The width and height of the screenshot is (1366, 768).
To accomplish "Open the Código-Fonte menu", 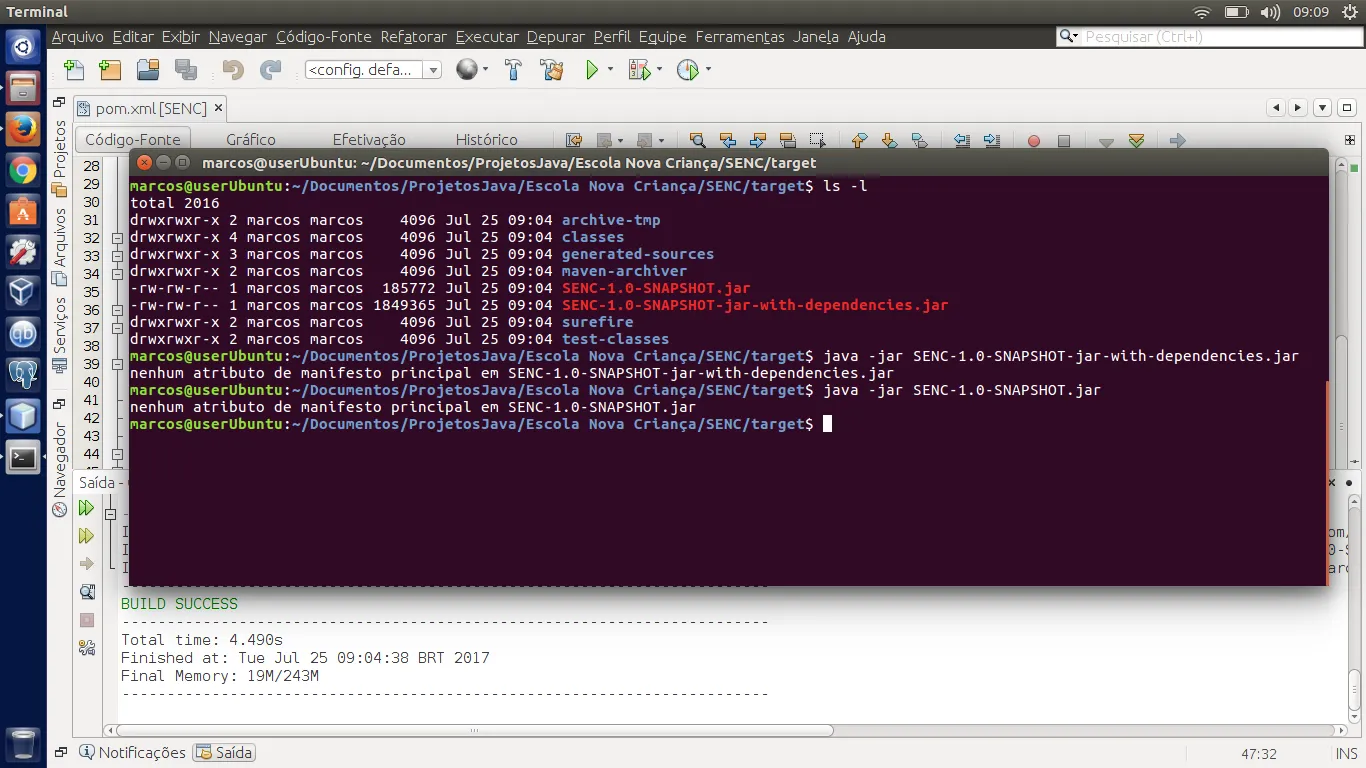I will 324,37.
